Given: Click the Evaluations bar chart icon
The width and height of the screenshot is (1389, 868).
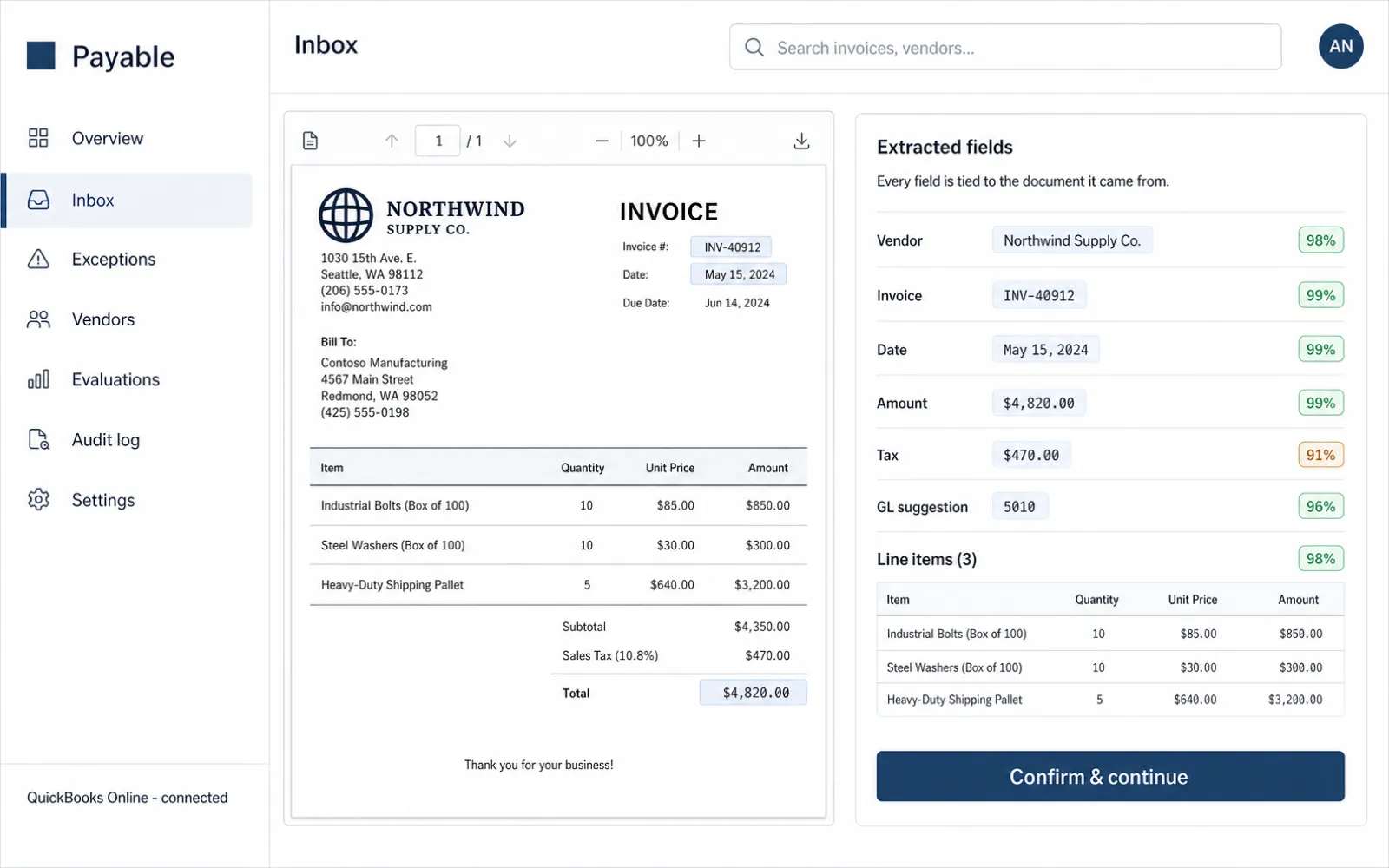Looking at the screenshot, I should pyautogui.click(x=38, y=379).
